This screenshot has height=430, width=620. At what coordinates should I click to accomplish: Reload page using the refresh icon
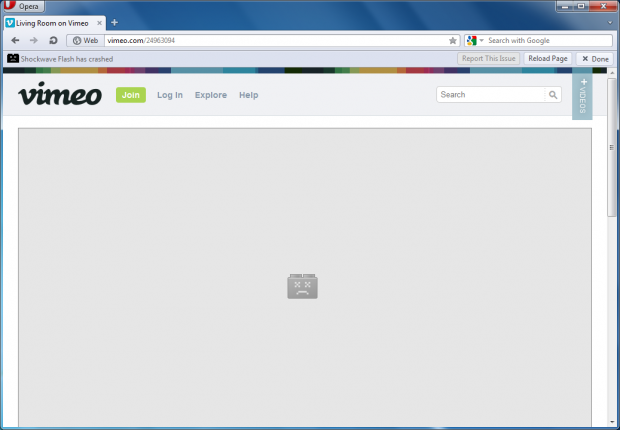52,41
